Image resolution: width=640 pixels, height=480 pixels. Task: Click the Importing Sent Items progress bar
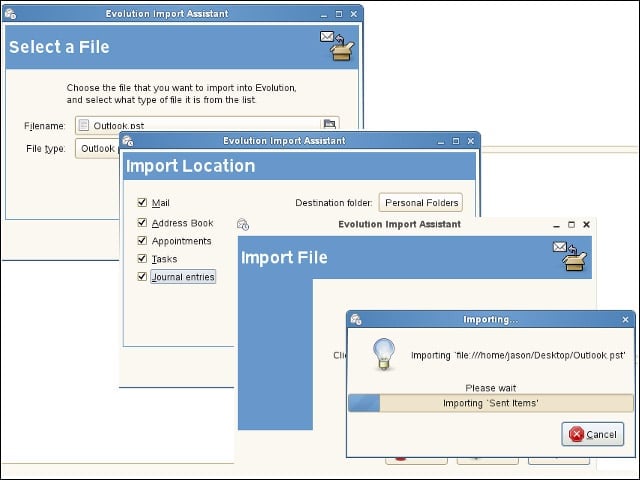pos(491,403)
